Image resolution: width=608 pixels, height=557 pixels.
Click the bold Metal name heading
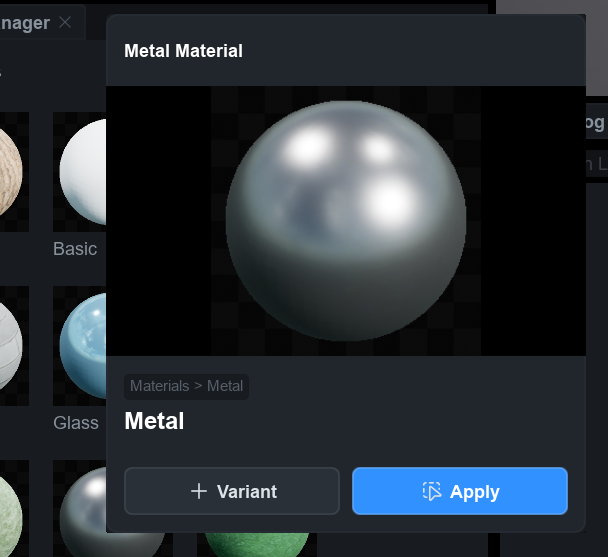point(154,421)
